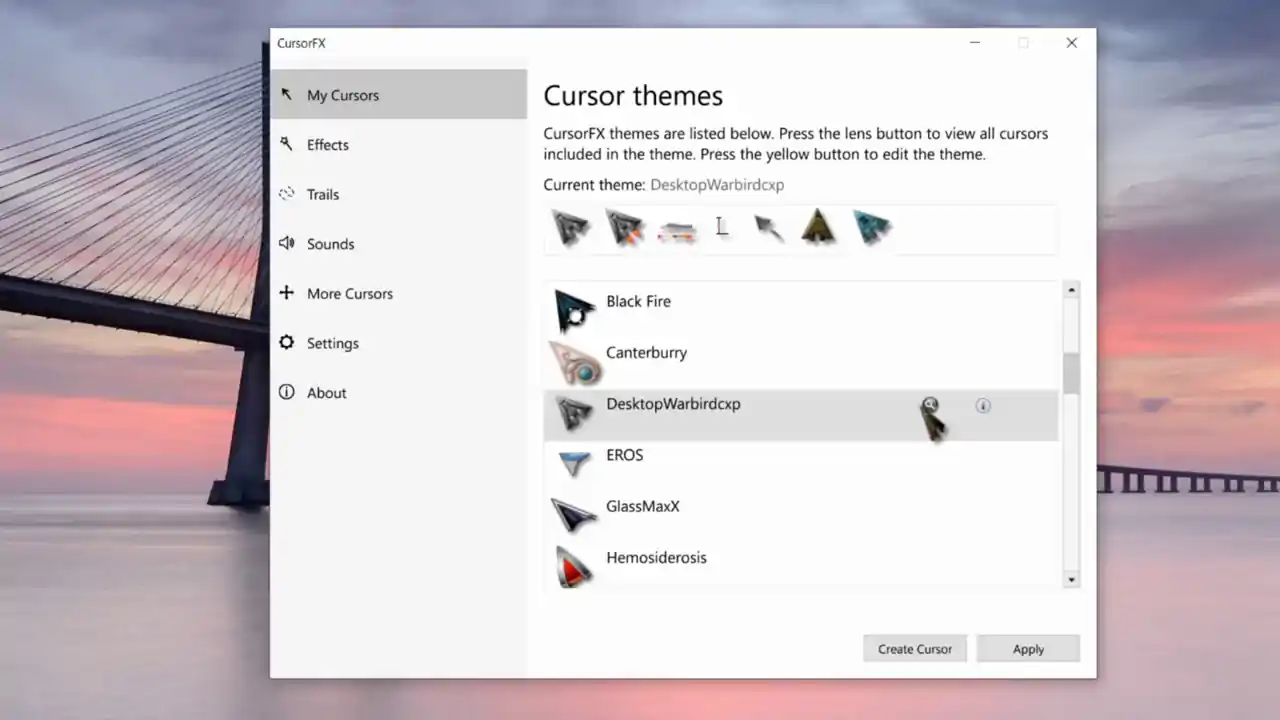Open the Settings section
This screenshot has height=720, width=1280.
pyautogui.click(x=398, y=343)
